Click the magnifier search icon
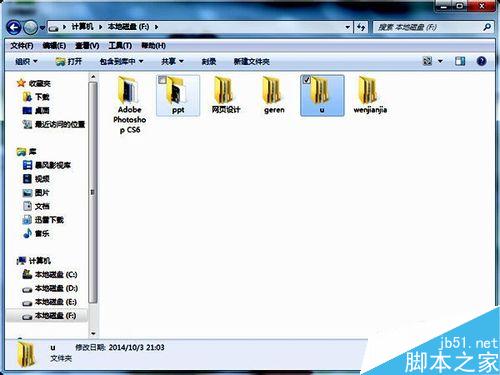 coord(487,27)
